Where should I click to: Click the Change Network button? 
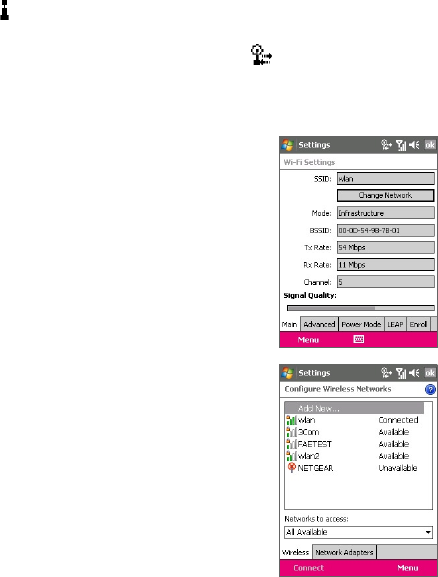point(385,195)
